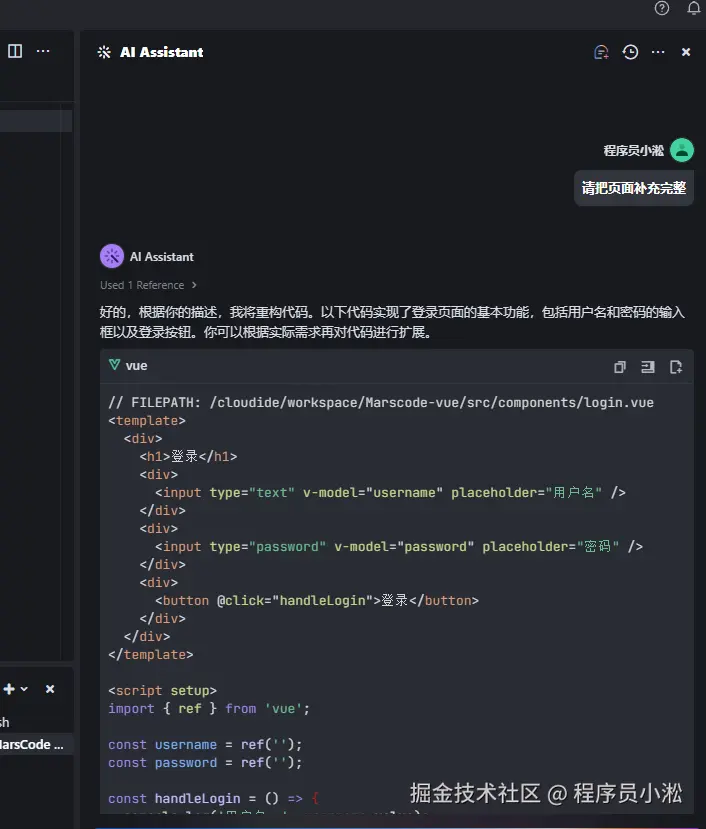Screen dimensions: 706x829
Task: Insert code block at cursor icon
Action: [x=648, y=366]
